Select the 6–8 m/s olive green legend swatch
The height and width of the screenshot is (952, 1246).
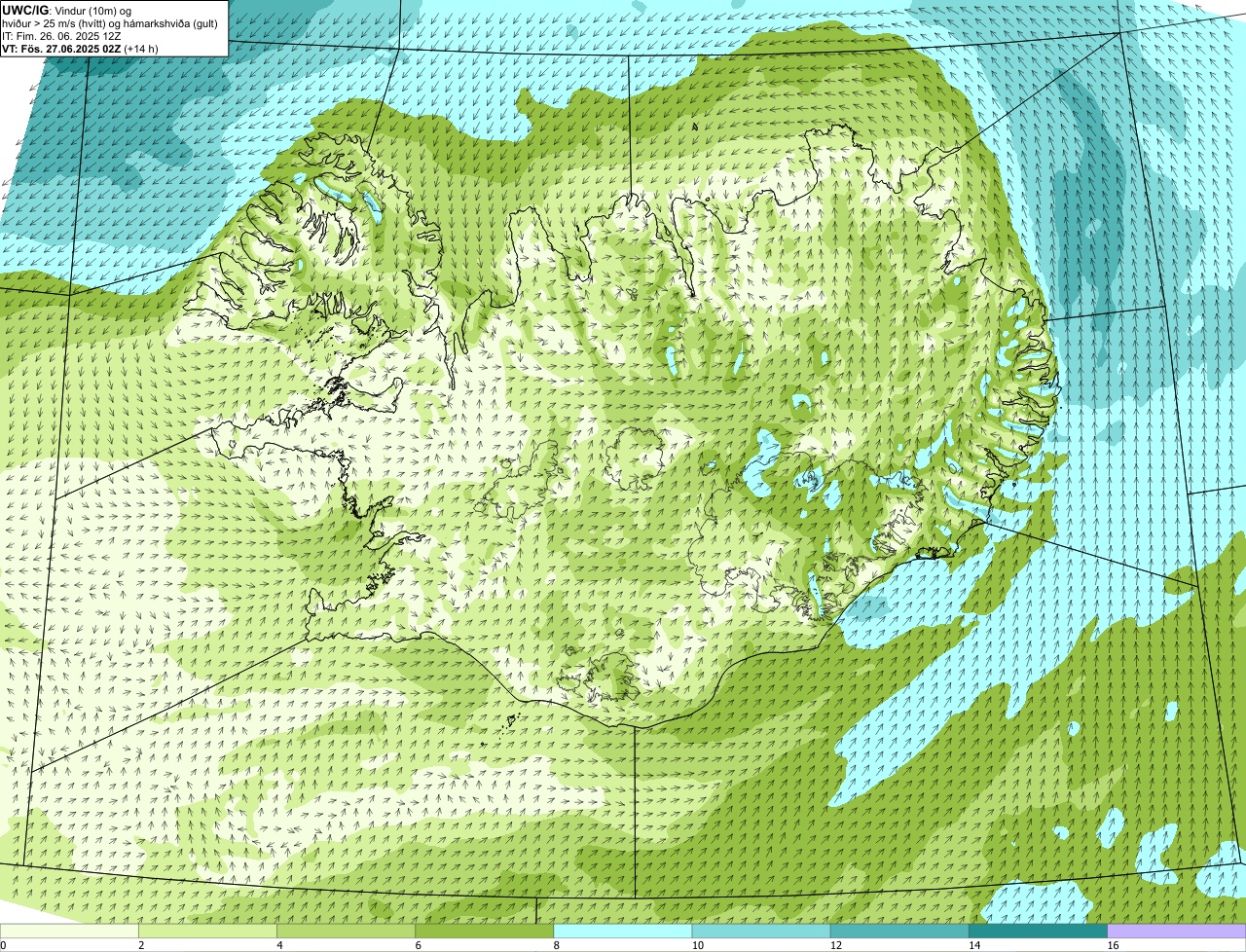click(485, 931)
